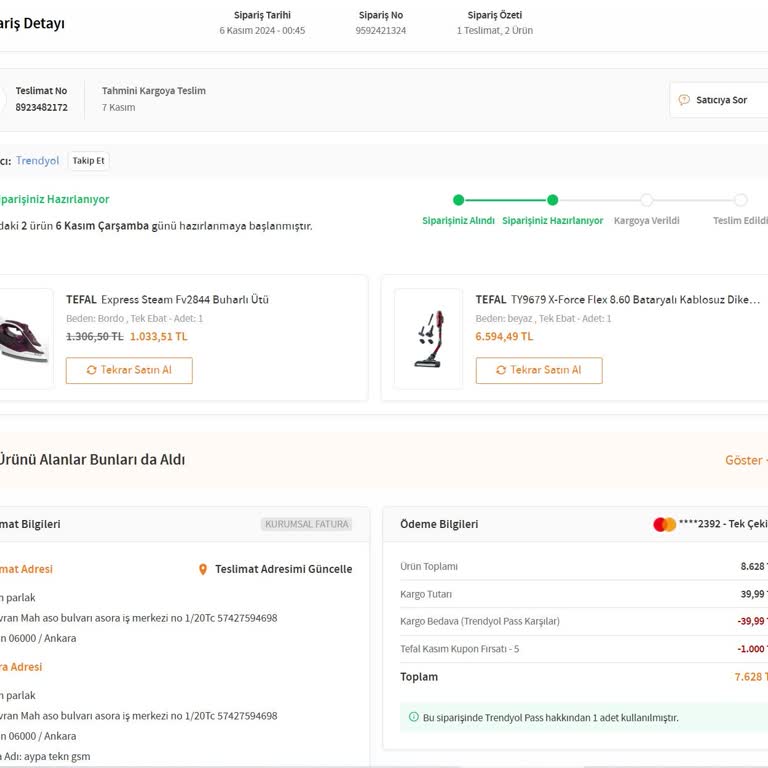The image size is (768, 768).
Task: Click the Siparişiniz Hazırlanıyor progress step dot
Action: (552, 200)
